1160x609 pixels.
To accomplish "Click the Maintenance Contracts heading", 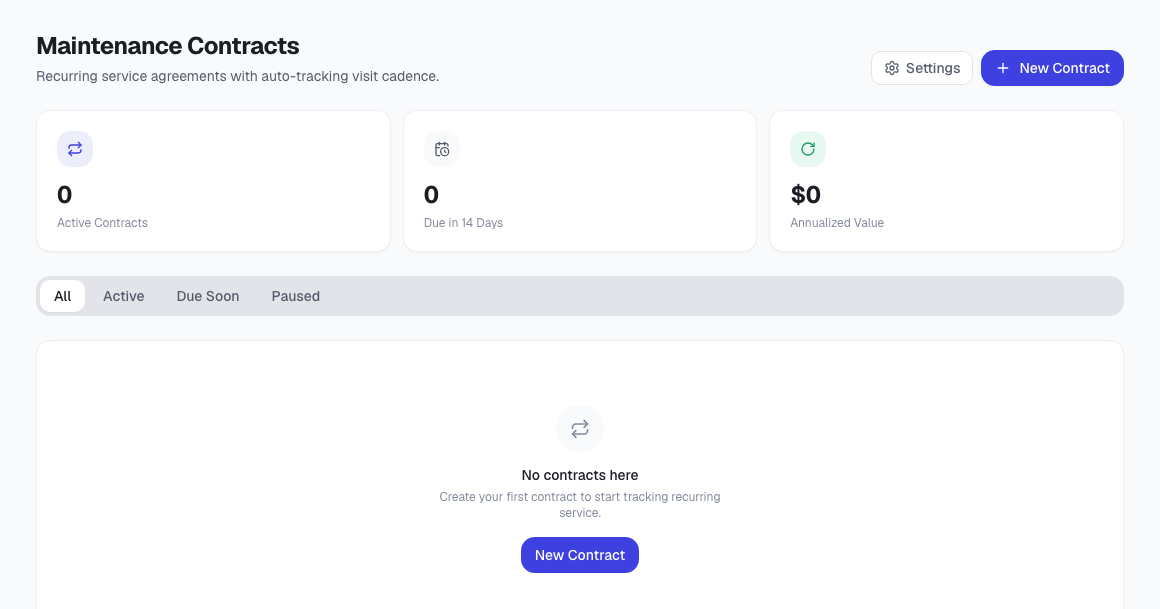I will point(168,46).
